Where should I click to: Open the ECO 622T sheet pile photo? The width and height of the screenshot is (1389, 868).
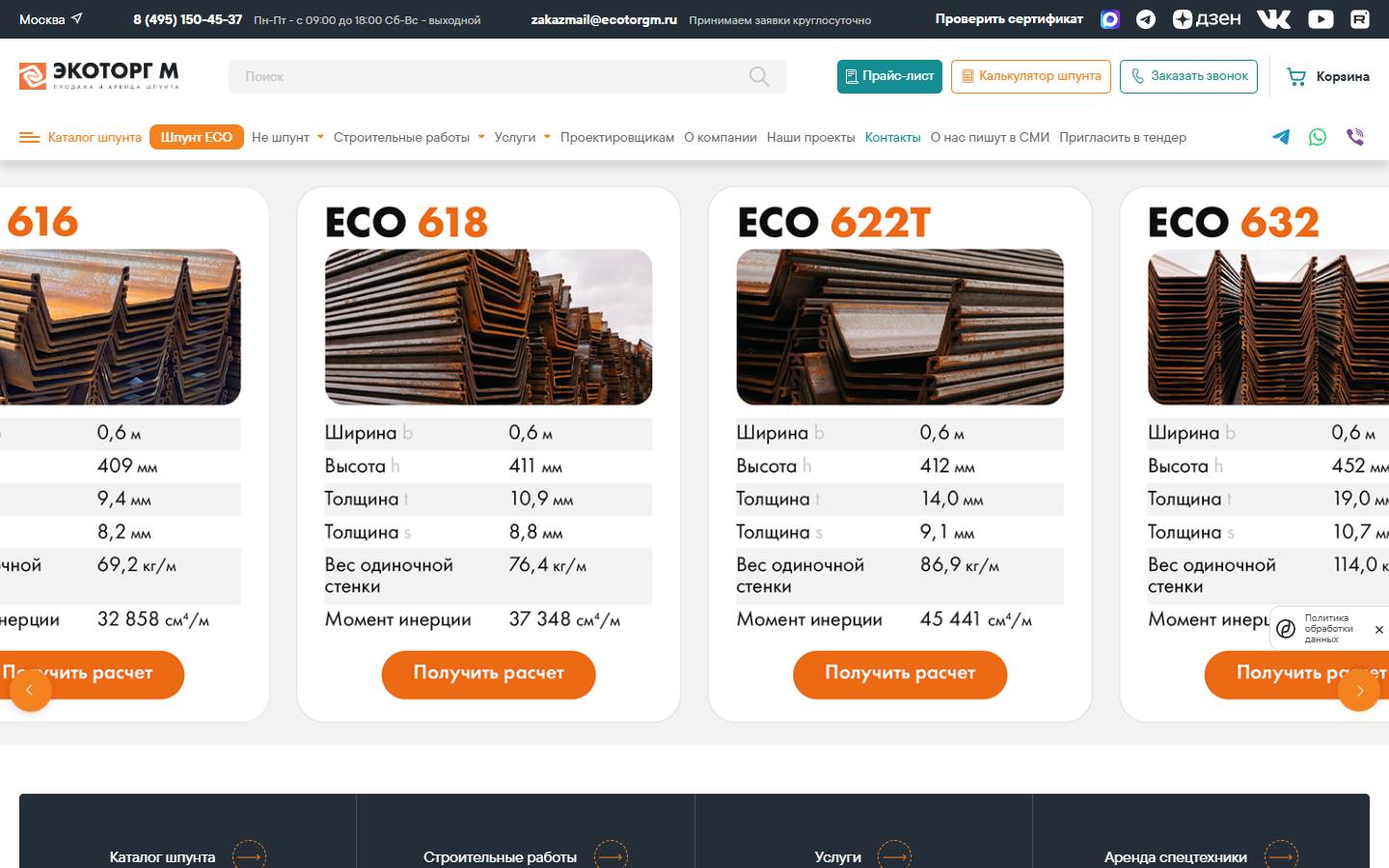(900, 327)
